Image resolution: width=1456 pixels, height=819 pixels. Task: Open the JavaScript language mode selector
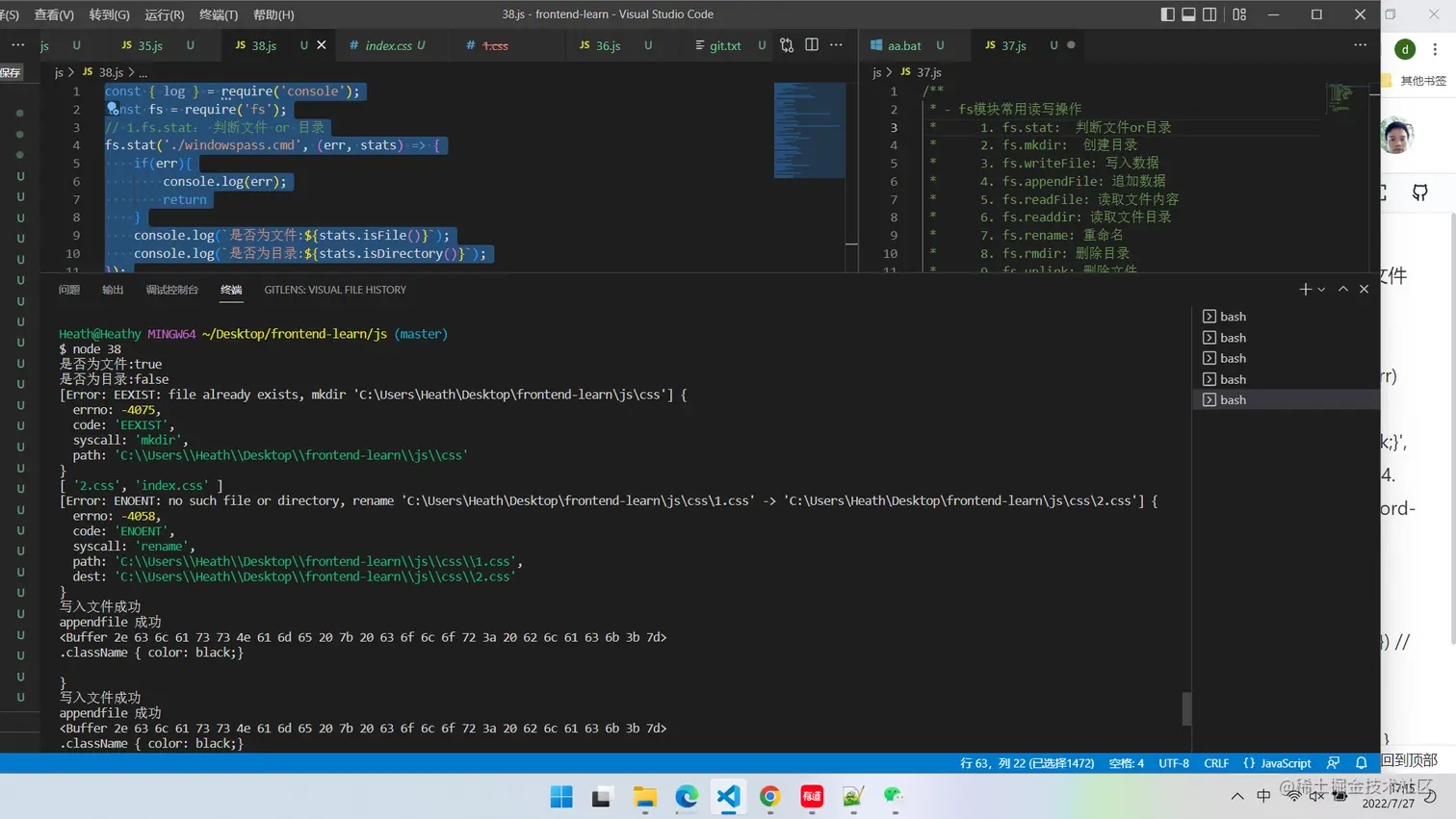[1277, 763]
